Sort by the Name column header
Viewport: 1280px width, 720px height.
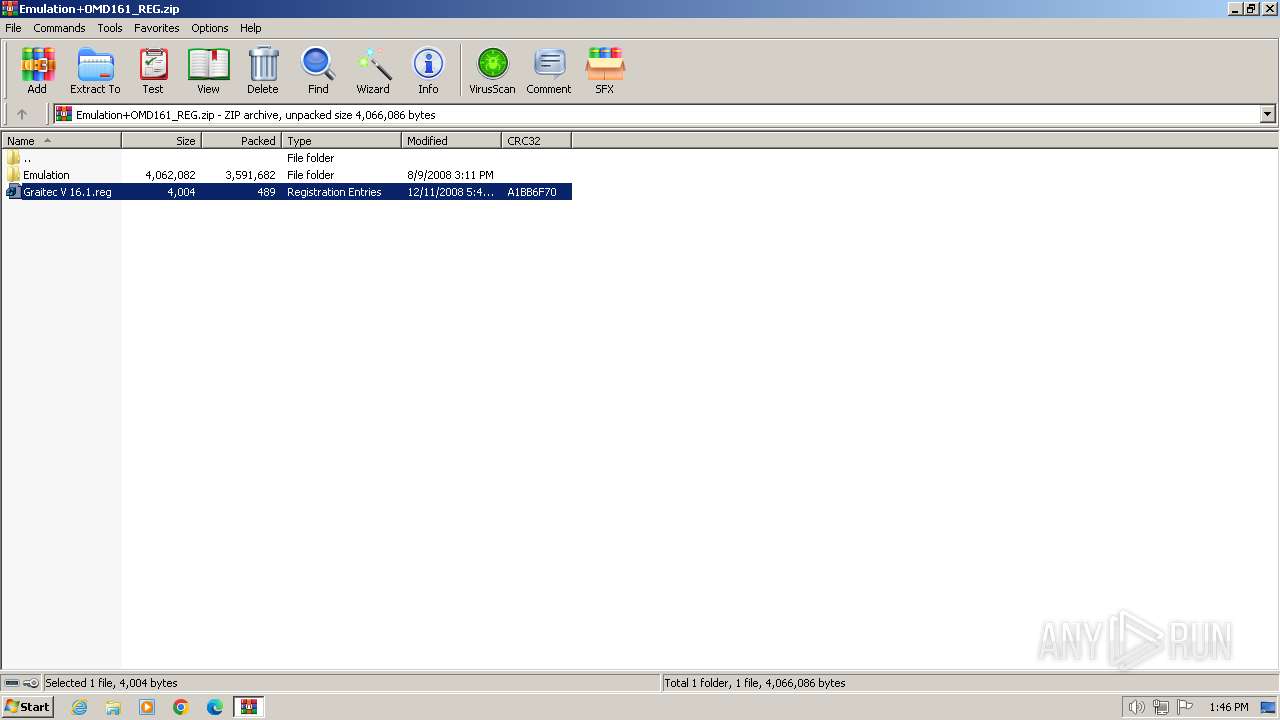[61, 141]
